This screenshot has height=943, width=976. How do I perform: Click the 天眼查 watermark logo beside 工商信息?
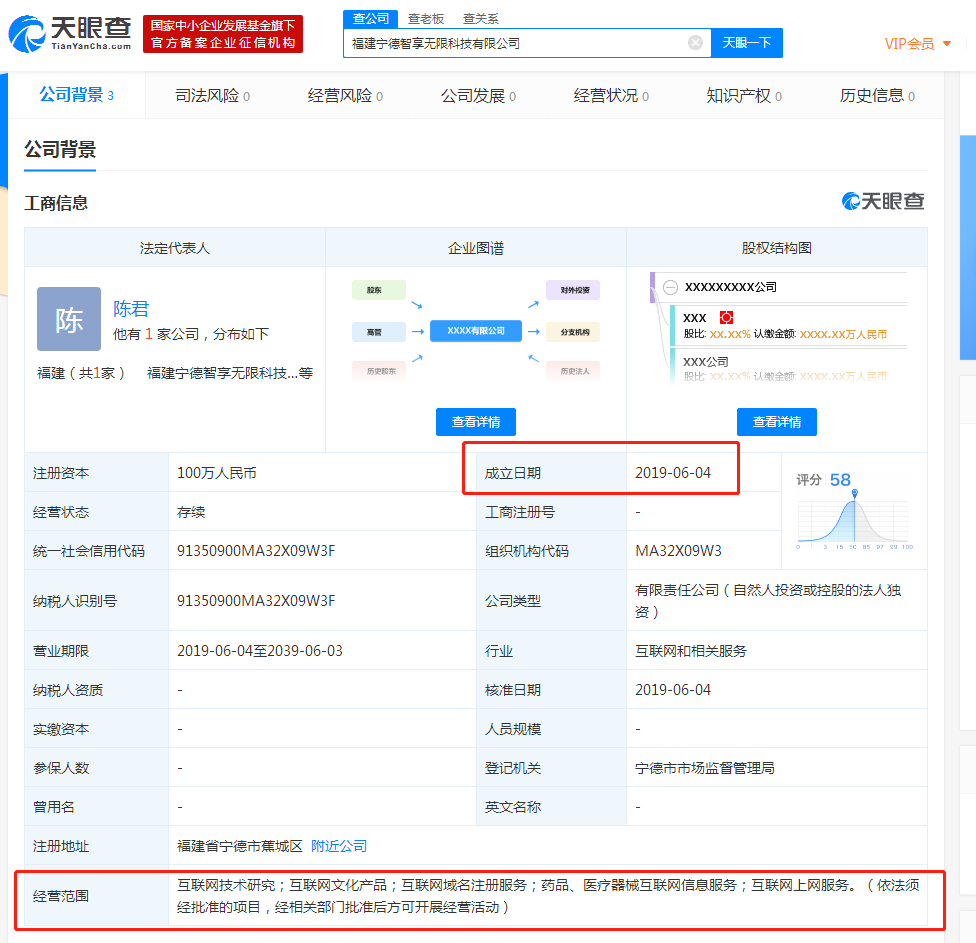point(883,201)
